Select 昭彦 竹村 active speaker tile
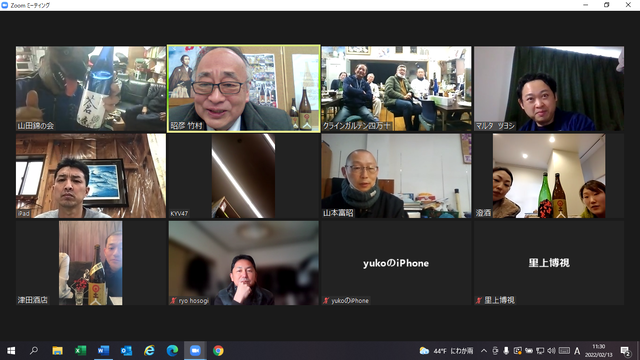640x360 pixels. pos(244,88)
